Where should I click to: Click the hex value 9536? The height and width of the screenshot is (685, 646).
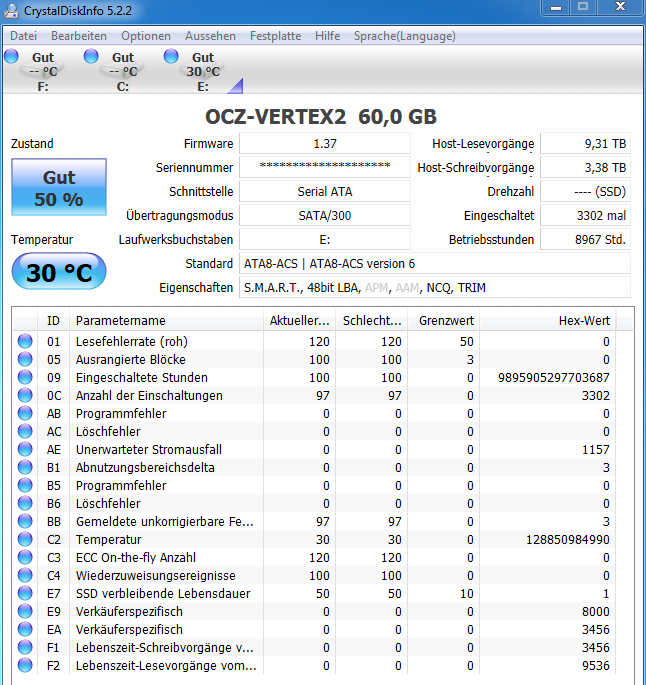pos(595,665)
